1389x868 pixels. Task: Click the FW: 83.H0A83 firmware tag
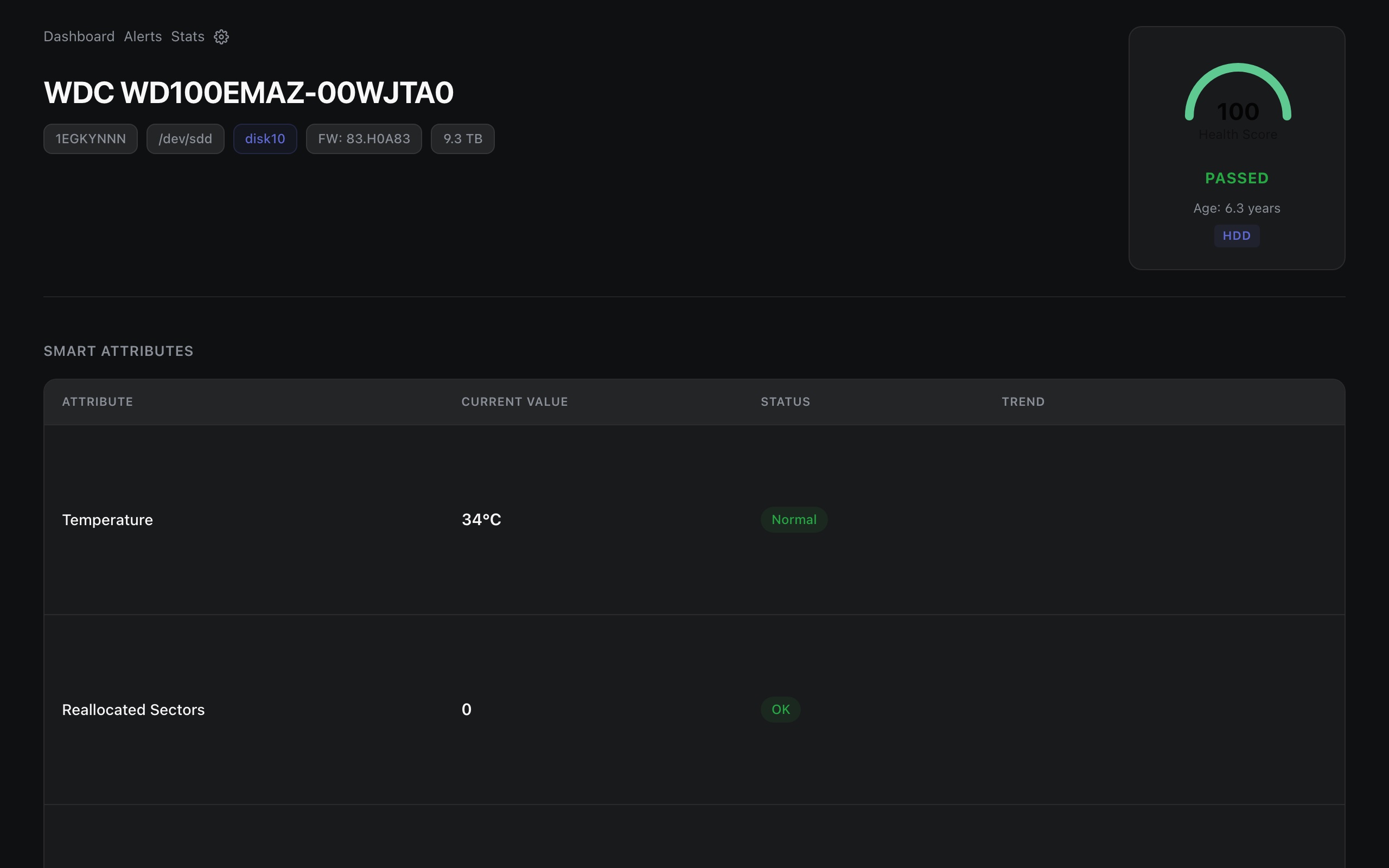tap(364, 139)
